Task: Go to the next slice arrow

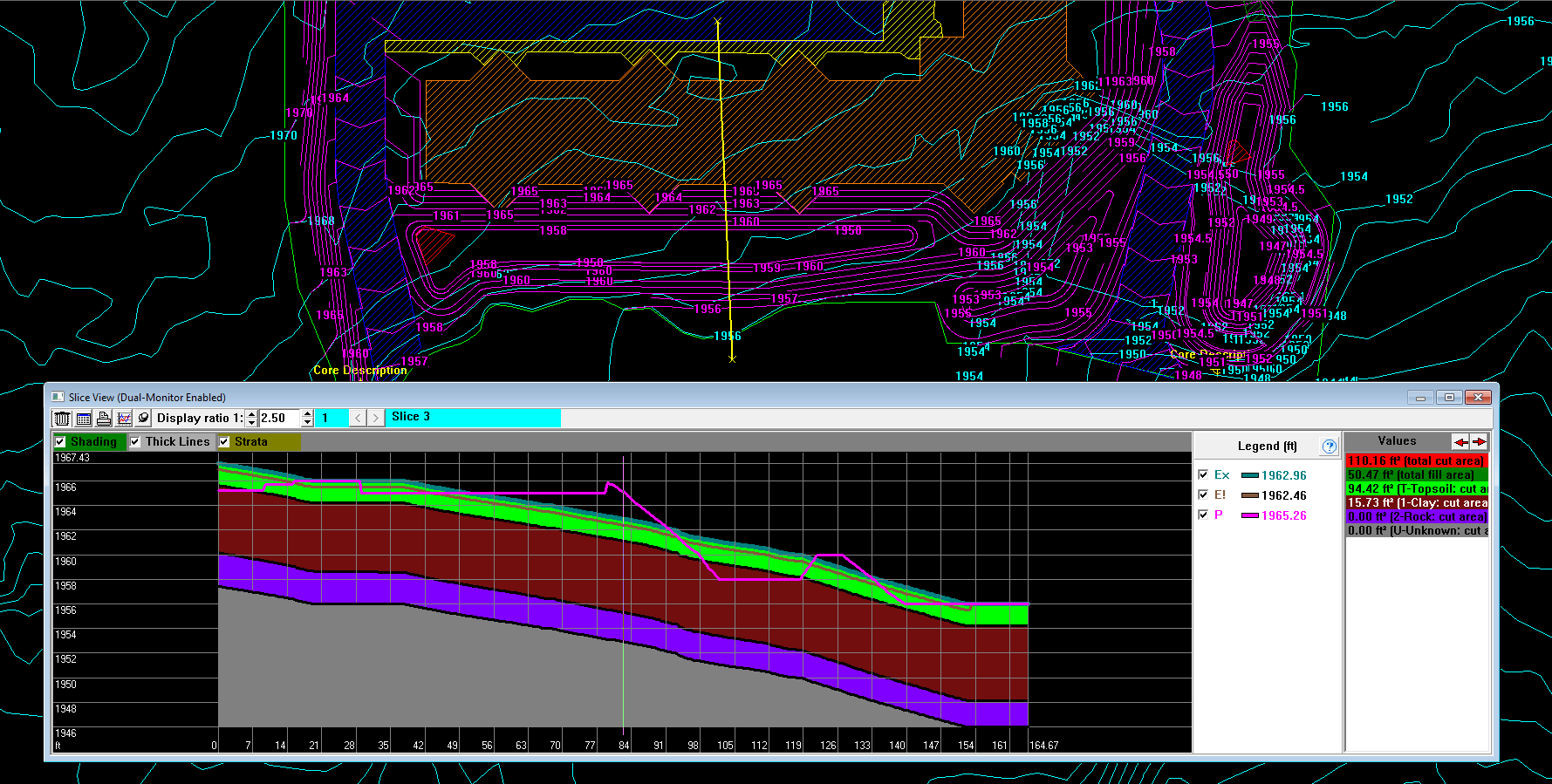Action: [x=376, y=419]
